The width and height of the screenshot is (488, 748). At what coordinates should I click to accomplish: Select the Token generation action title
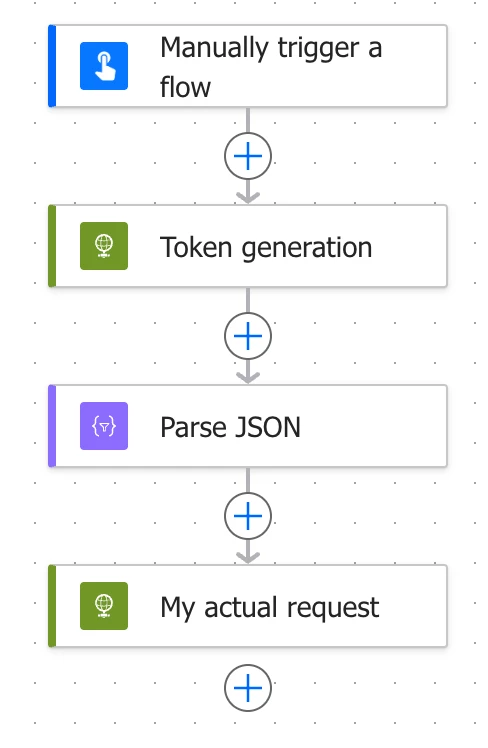(x=266, y=248)
